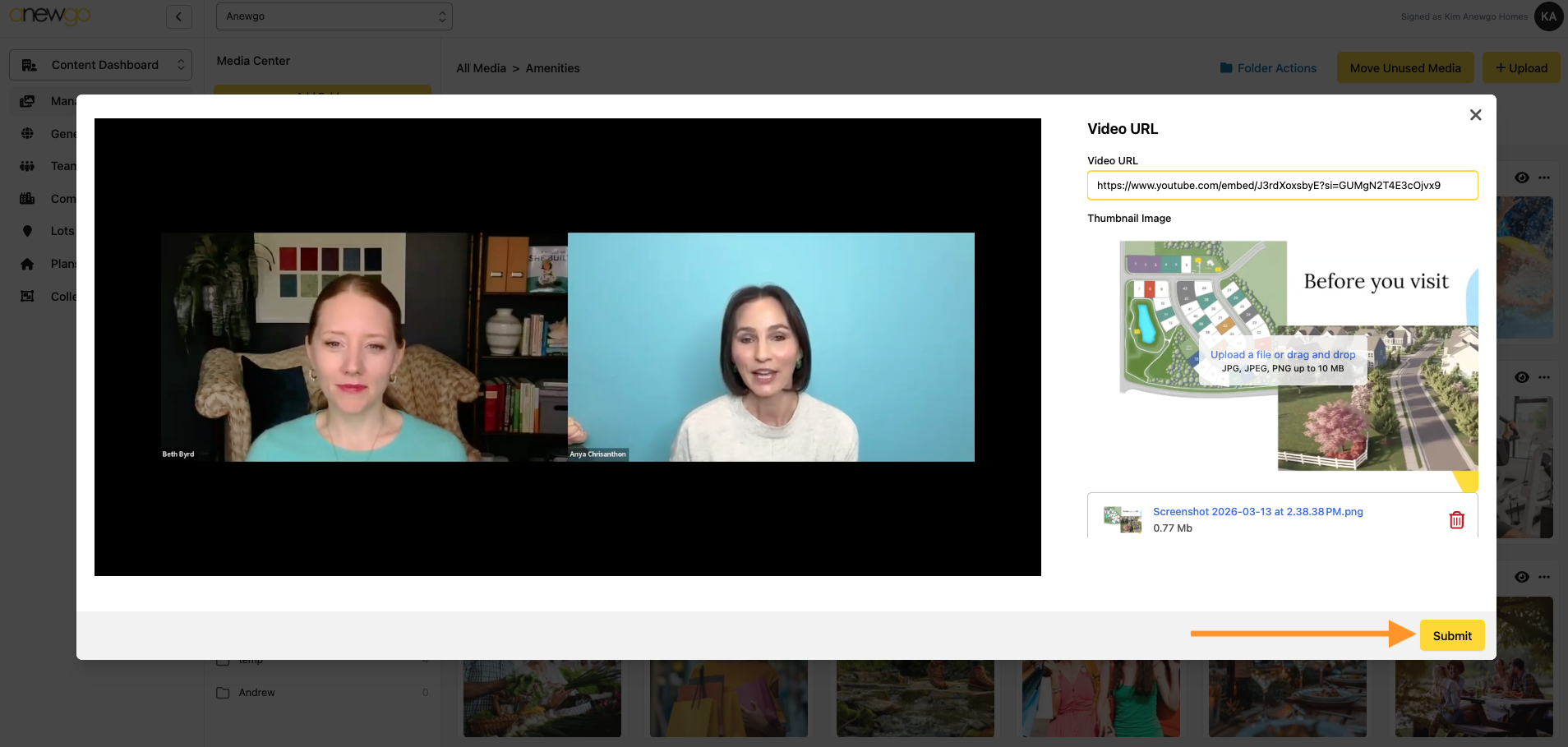This screenshot has height=747, width=1568.
Task: Click the sidebar collapse arrow button
Action: click(178, 16)
